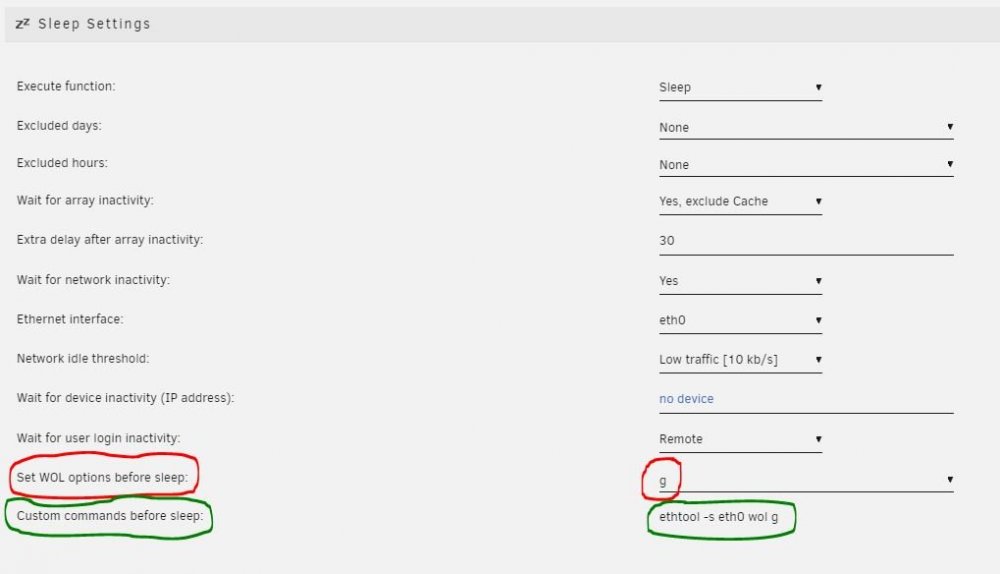Open Set WOL options before sleep dropdown

click(x=806, y=480)
